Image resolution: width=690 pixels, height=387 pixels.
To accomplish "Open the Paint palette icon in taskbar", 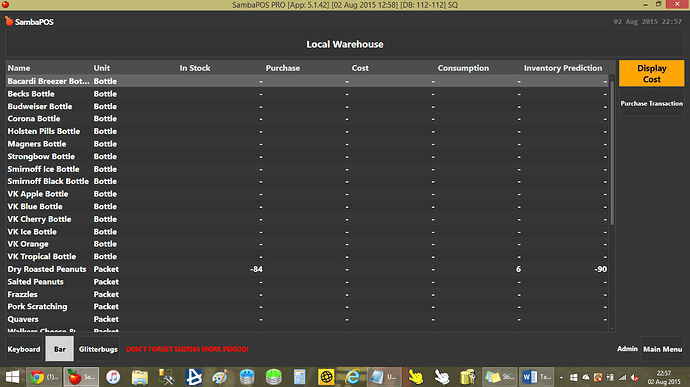I will (x=220, y=377).
